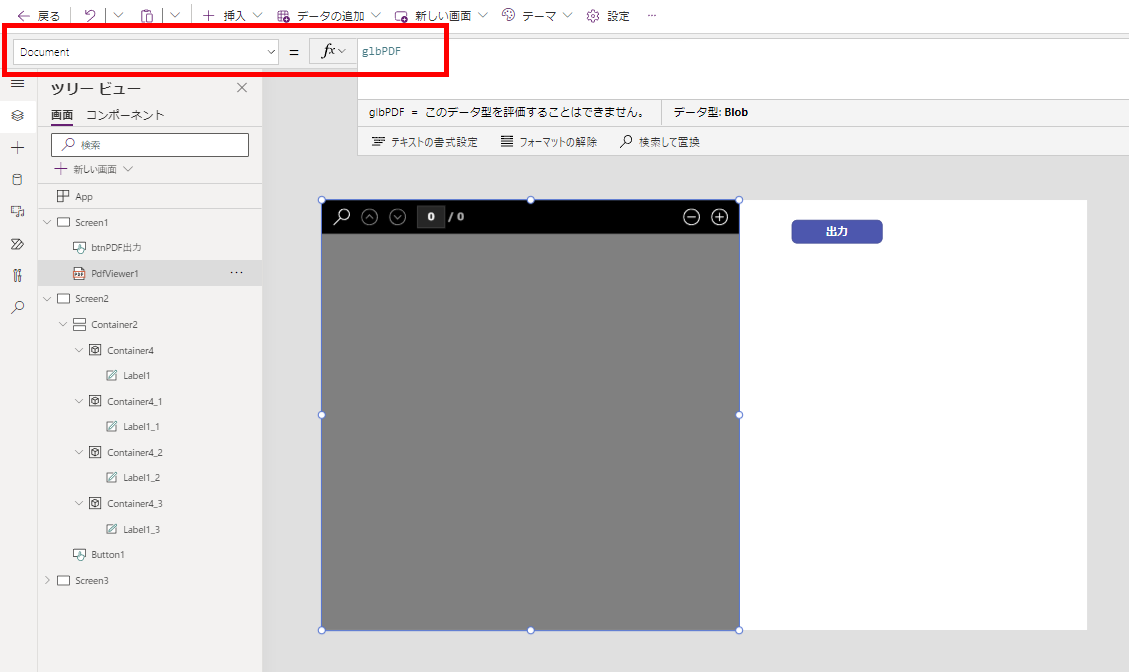Zoom out on the PDF viewer control
The image size is (1129, 672).
pyautogui.click(x=691, y=216)
